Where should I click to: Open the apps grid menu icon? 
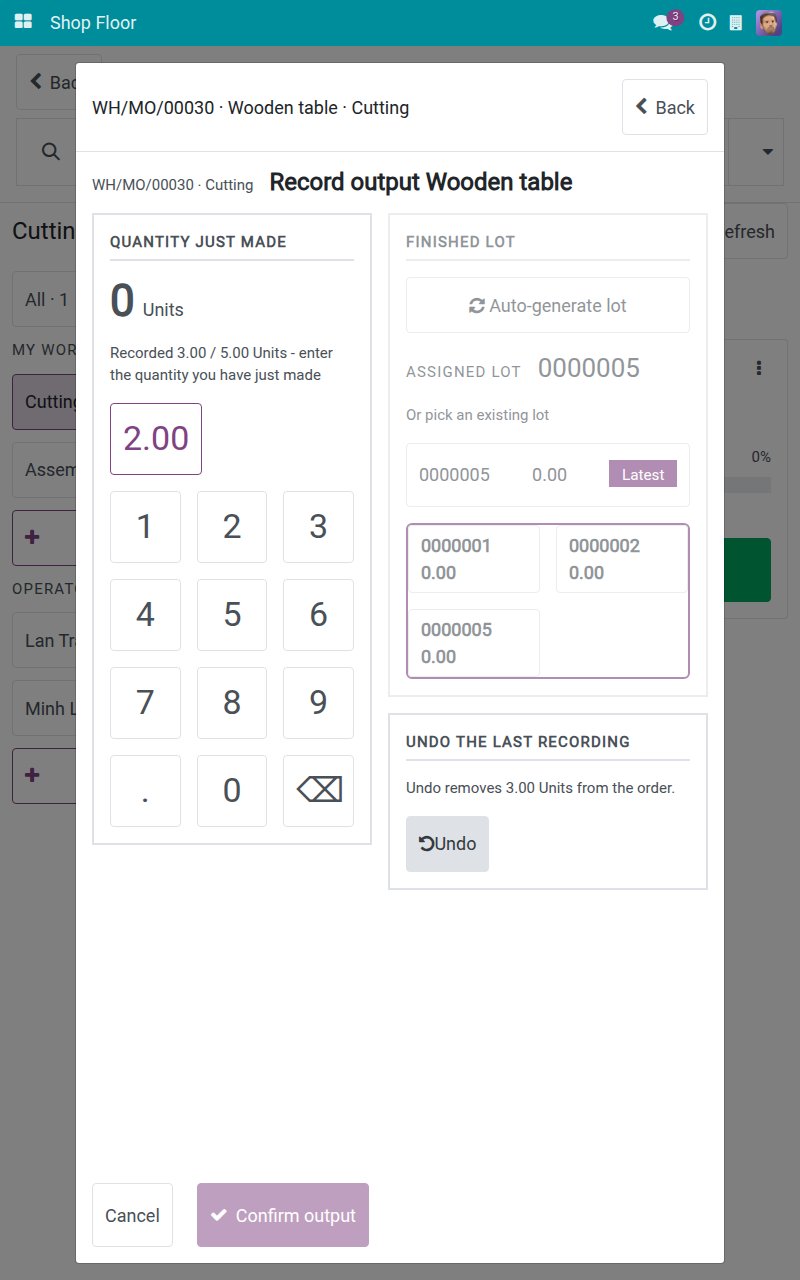23,22
